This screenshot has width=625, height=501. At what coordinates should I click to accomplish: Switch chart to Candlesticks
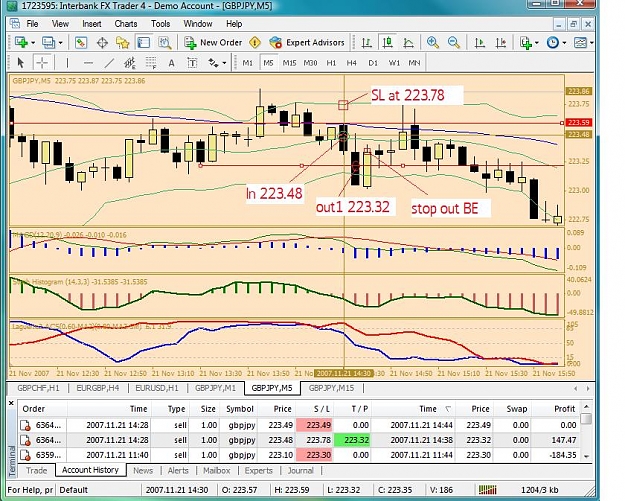point(387,43)
